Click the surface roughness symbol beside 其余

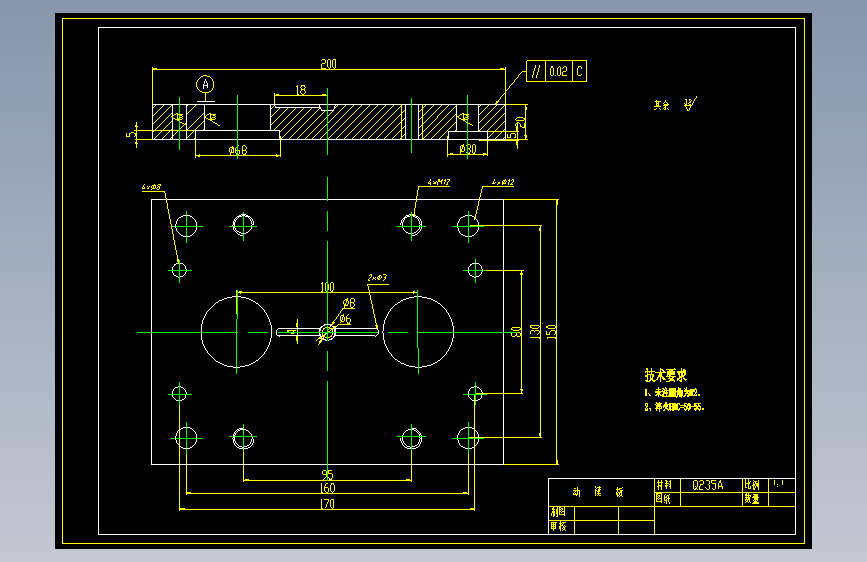pos(690,103)
